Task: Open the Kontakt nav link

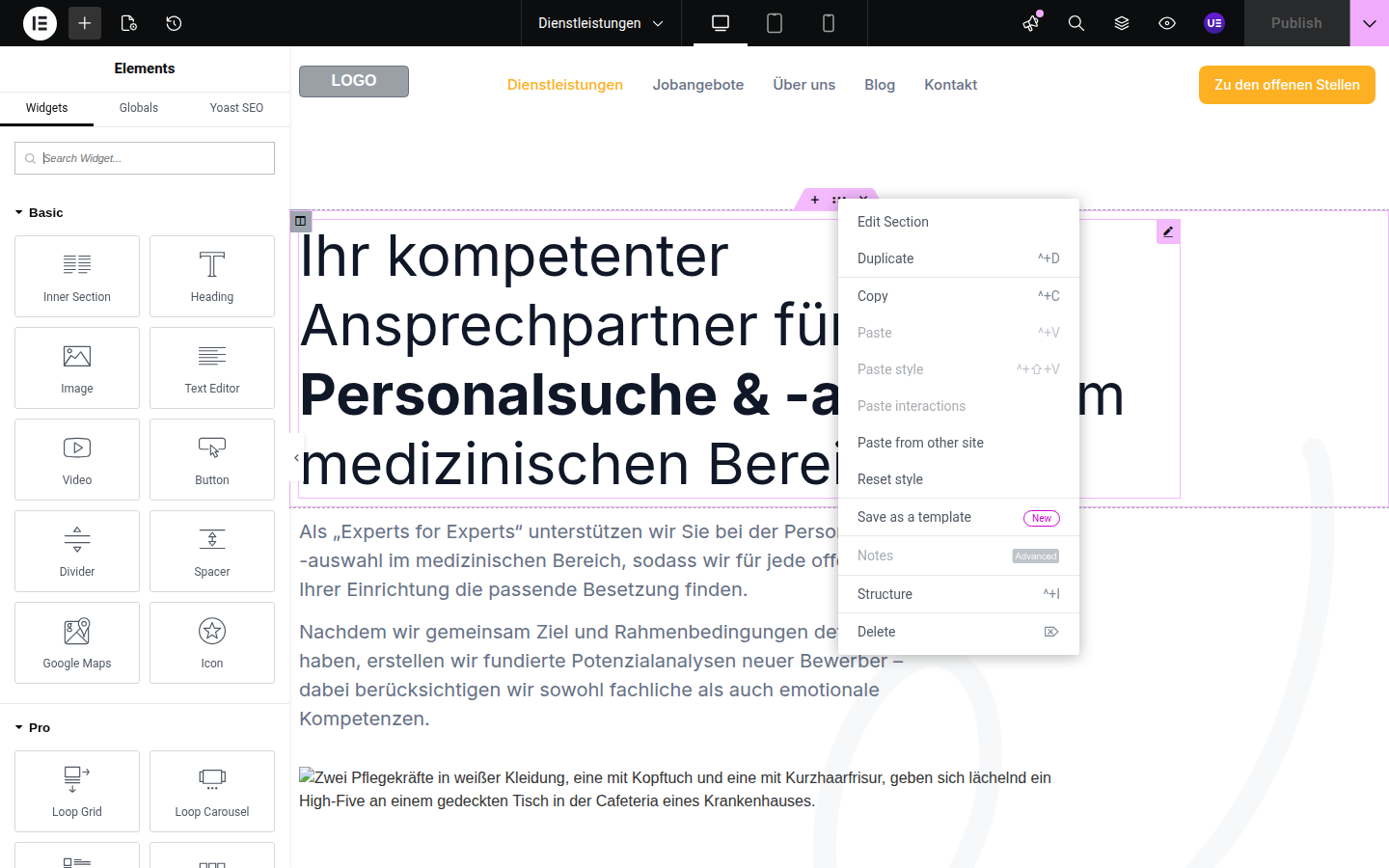Action: click(x=951, y=85)
